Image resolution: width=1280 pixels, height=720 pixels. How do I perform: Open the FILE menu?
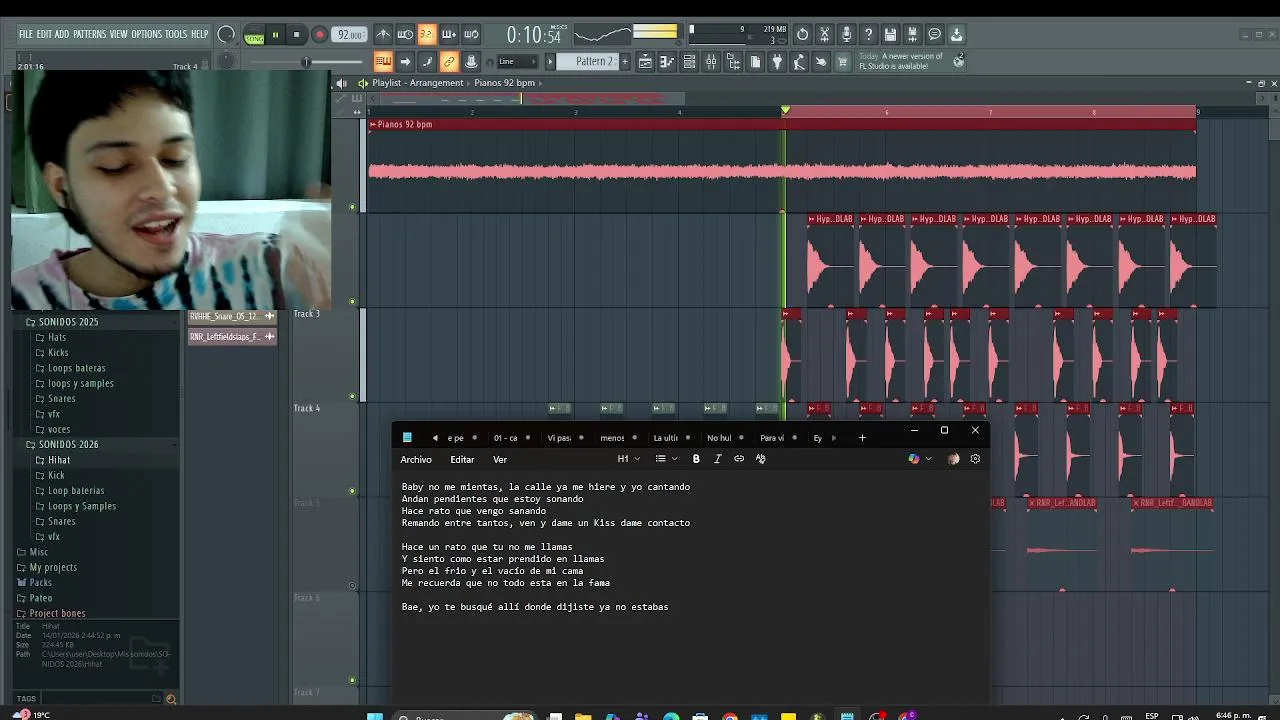(26, 34)
